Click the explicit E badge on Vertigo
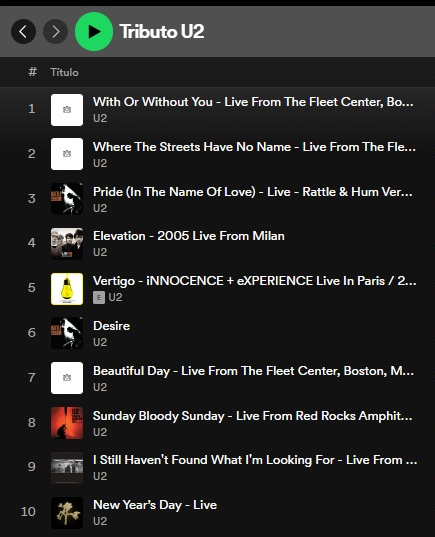 (99, 298)
